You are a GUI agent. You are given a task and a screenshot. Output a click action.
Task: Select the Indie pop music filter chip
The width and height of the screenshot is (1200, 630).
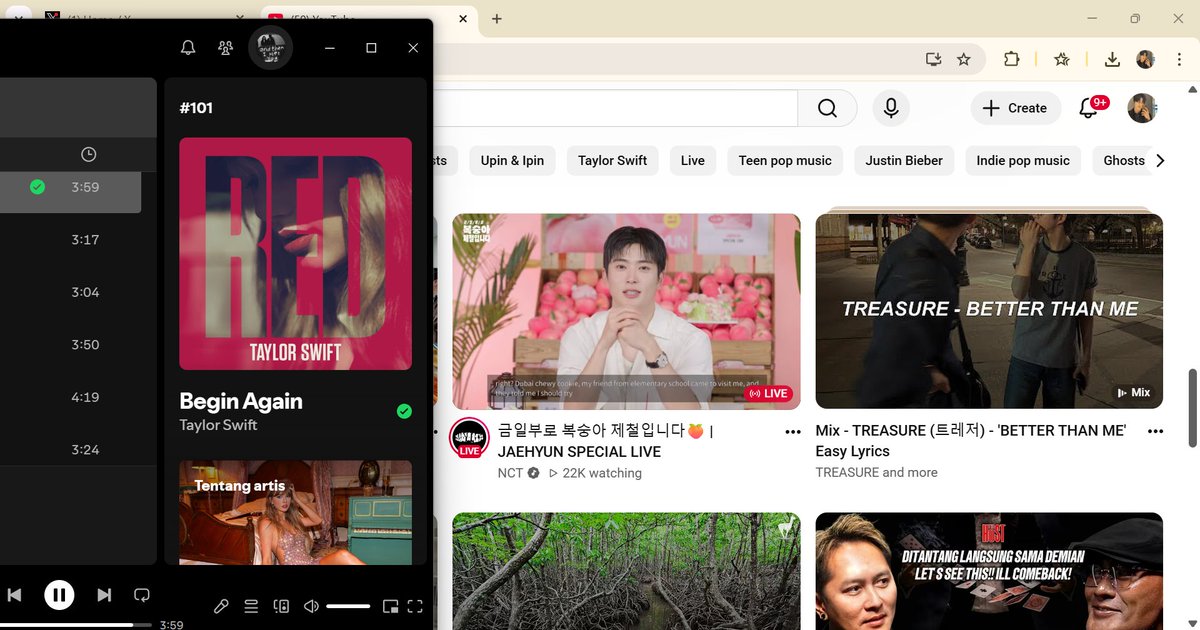click(1023, 160)
